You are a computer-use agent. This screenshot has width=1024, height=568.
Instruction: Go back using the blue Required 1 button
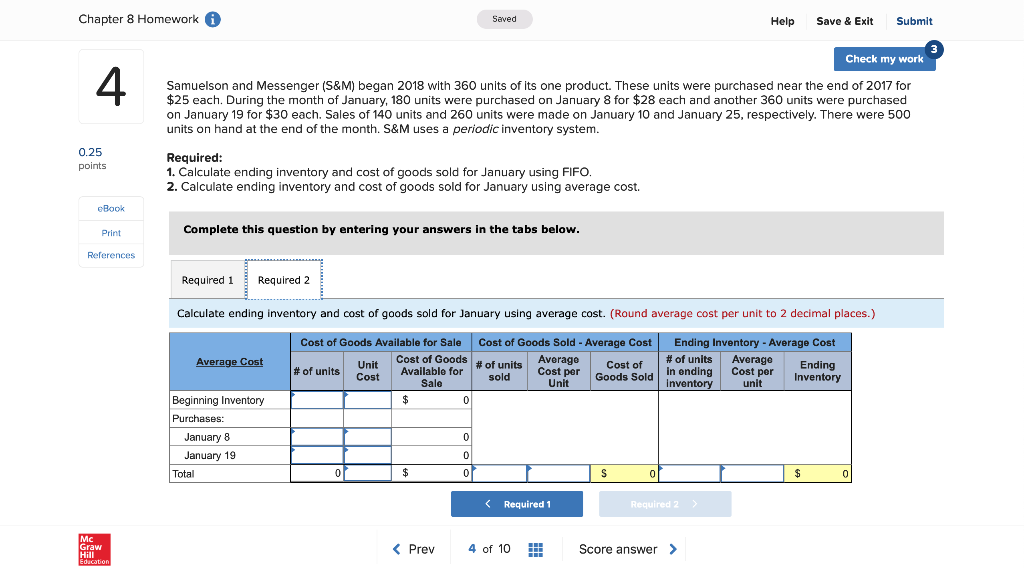[517, 504]
